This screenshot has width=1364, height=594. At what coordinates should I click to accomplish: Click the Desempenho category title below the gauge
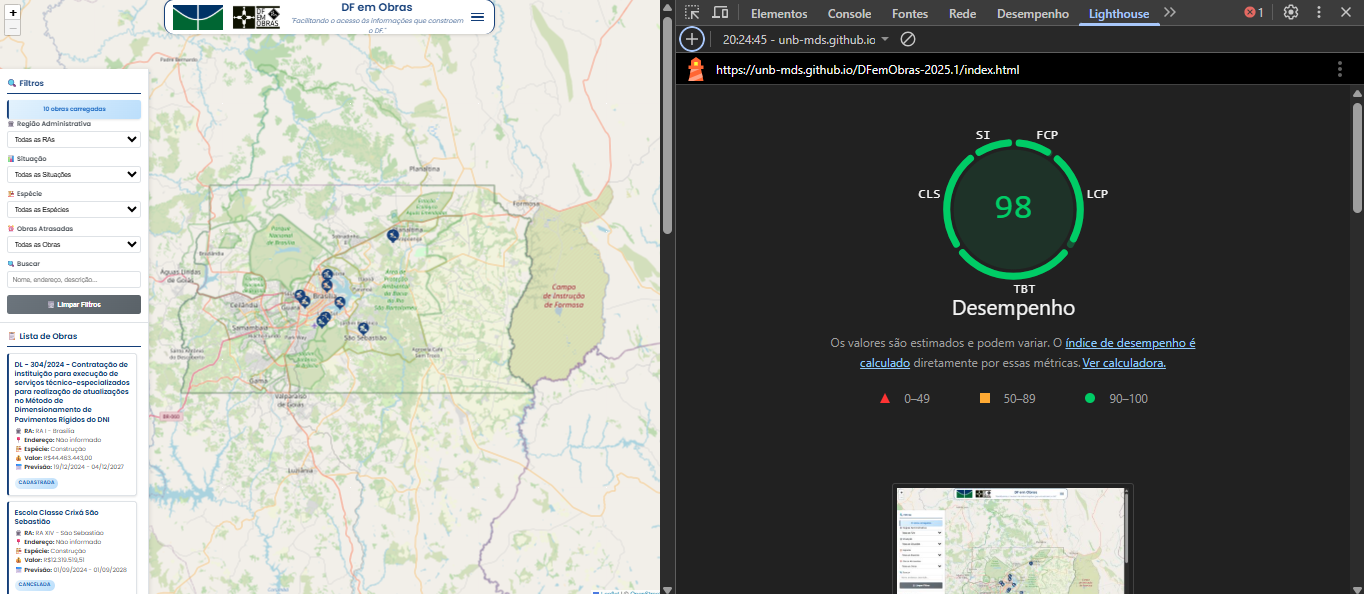[1013, 308]
